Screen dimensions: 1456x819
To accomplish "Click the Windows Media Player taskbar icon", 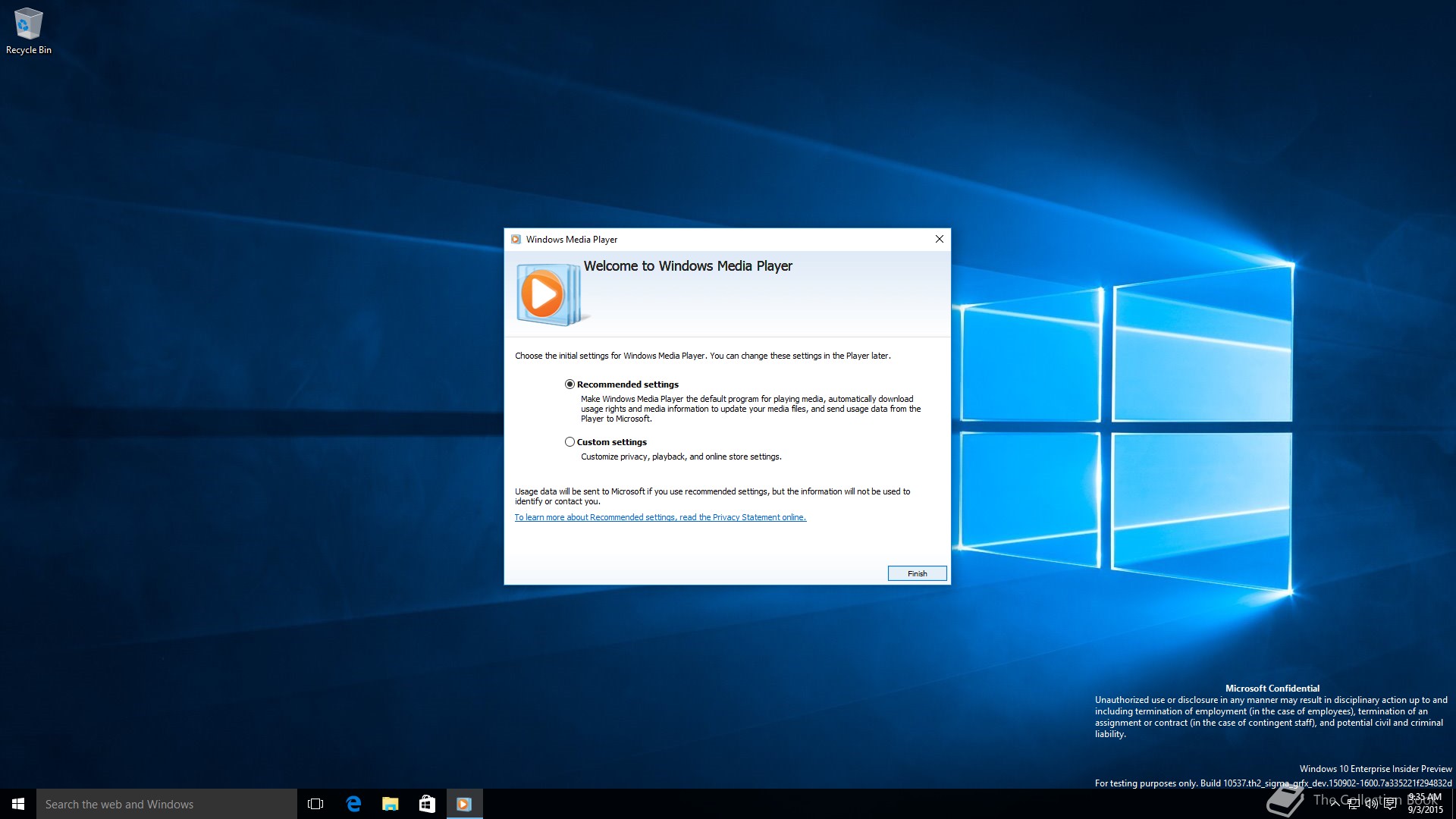I will point(464,804).
